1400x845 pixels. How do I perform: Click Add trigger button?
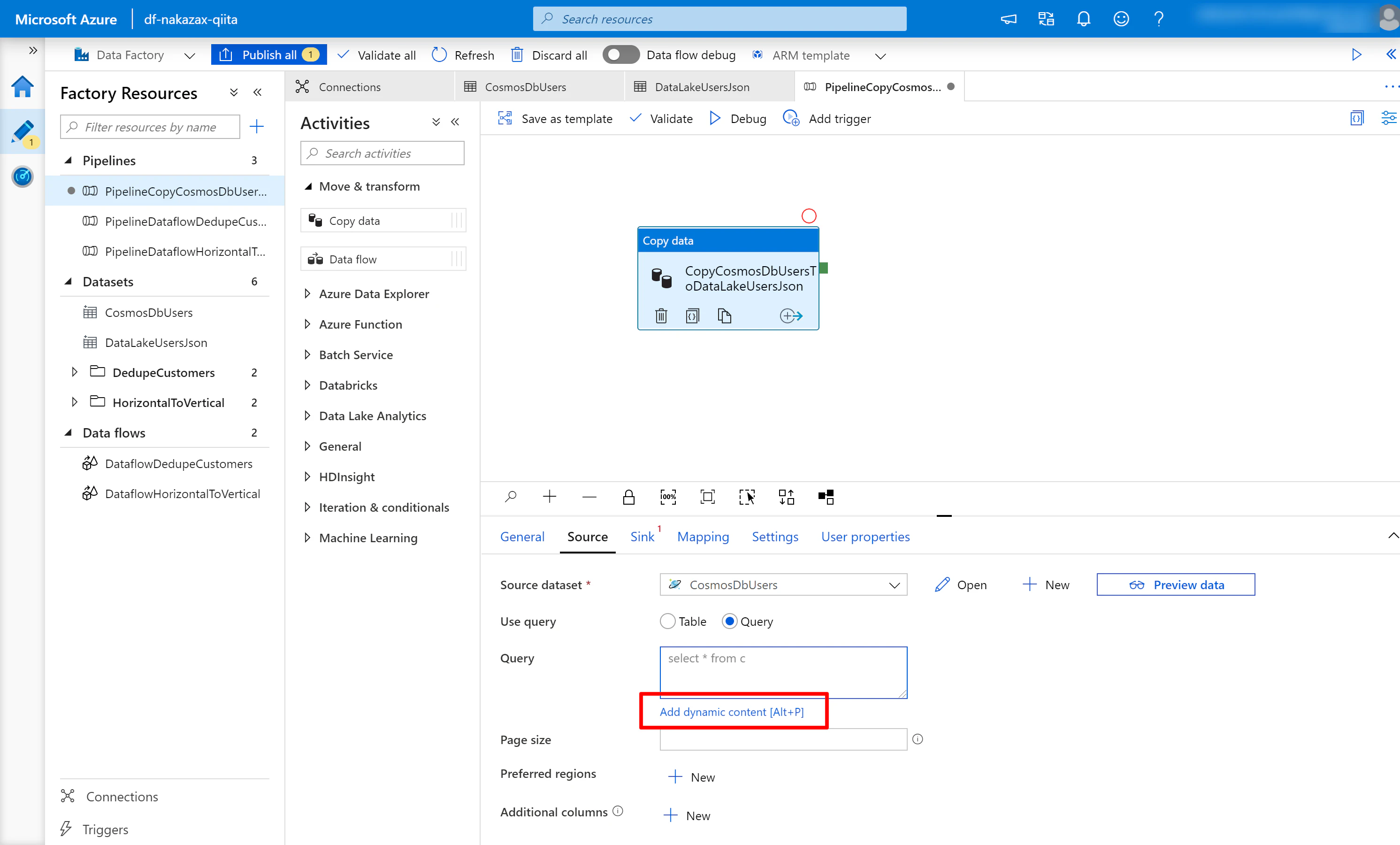826,118
